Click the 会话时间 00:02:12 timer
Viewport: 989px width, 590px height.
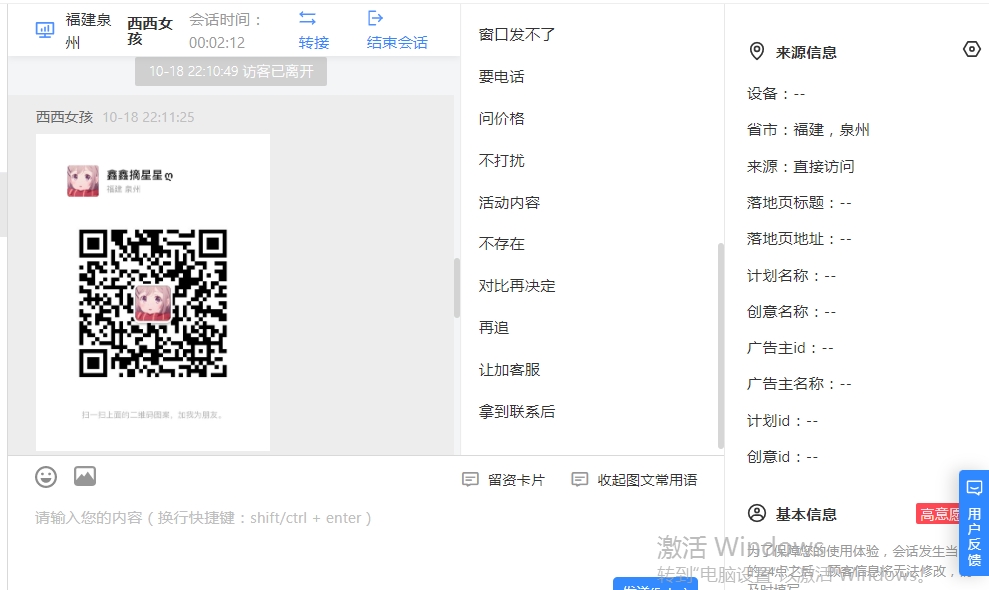tap(225, 31)
